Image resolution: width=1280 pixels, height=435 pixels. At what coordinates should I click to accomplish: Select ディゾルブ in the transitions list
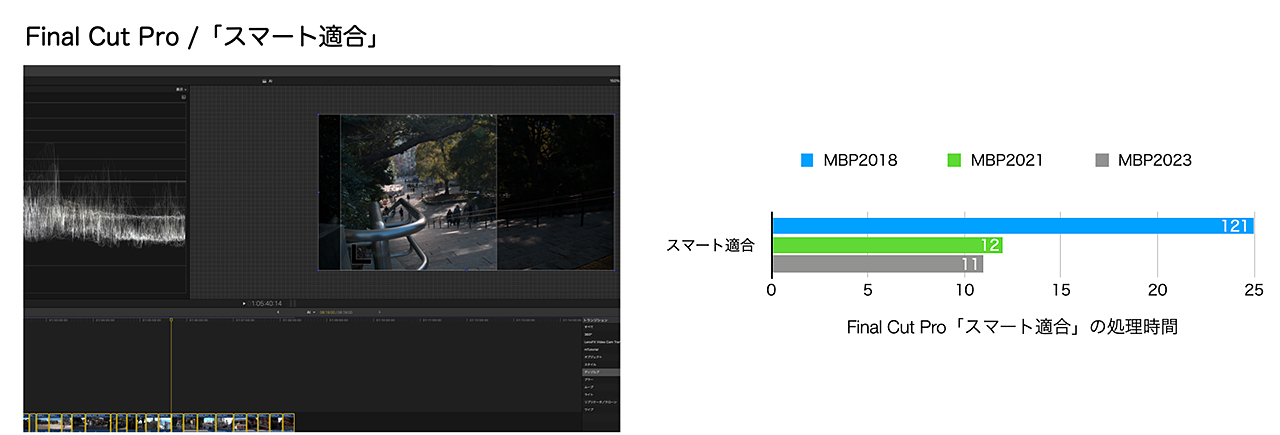(601, 372)
